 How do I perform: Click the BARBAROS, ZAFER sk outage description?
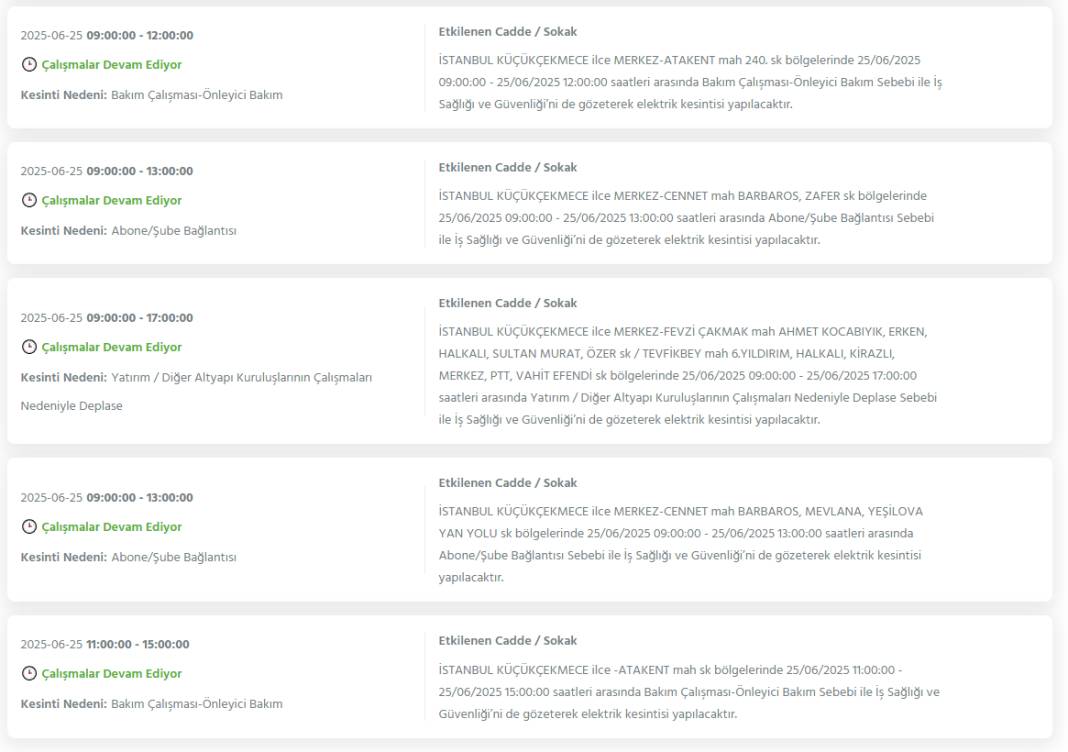click(687, 218)
